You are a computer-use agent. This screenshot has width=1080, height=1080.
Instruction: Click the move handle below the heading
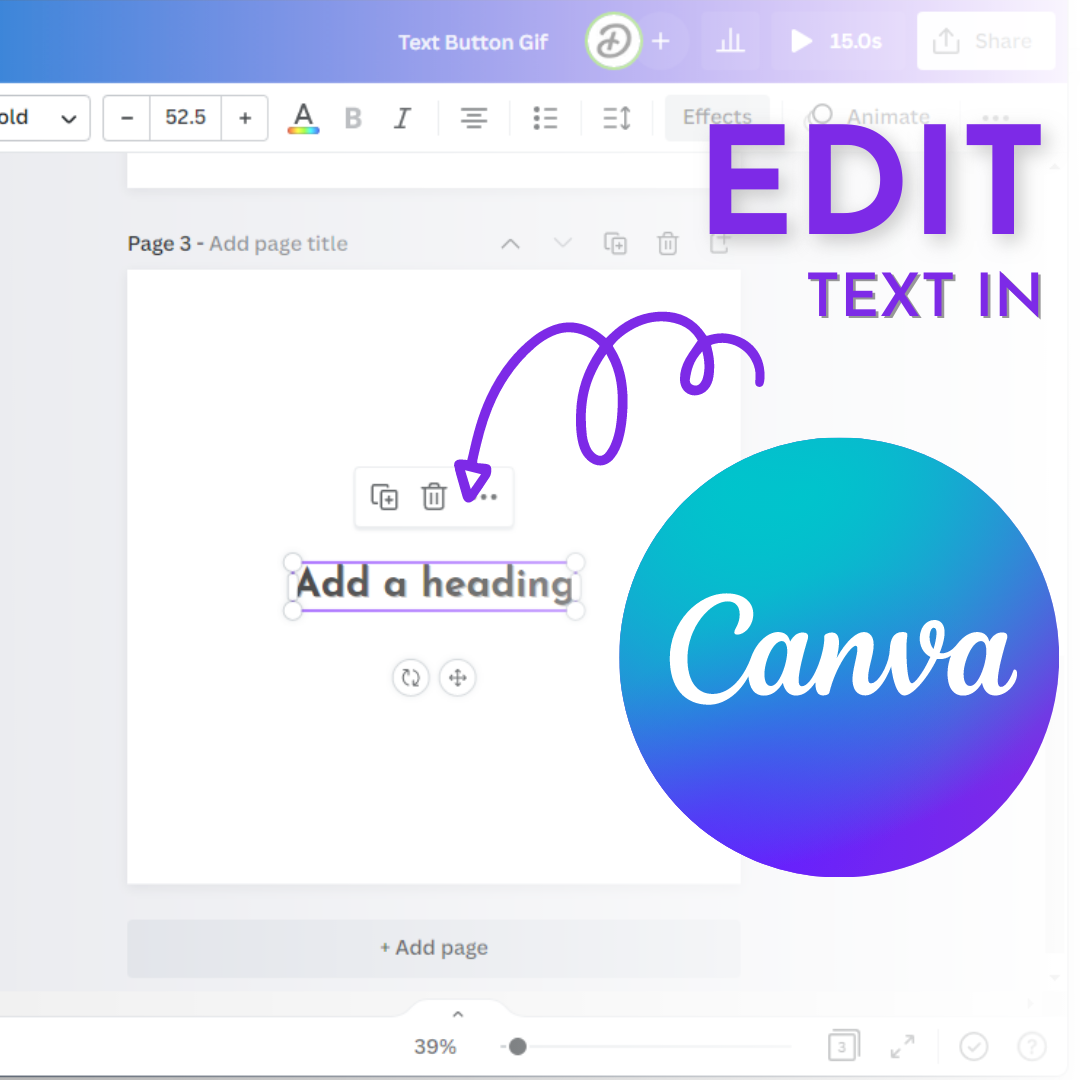(458, 678)
